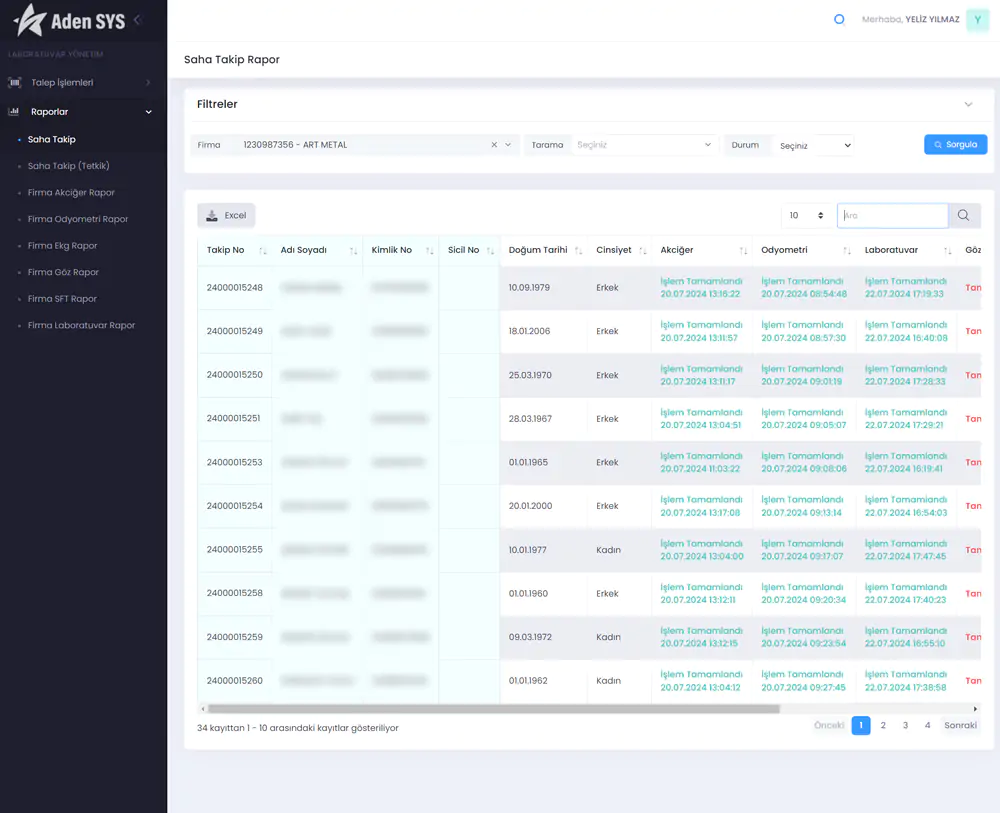Change the page size selector showing 10
Screen dimensions: 1000x813
point(807,216)
